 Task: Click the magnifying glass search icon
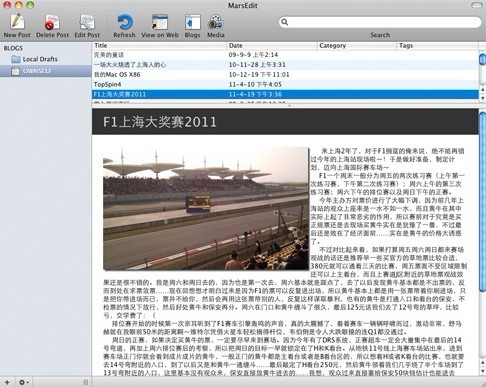[x=284, y=22]
